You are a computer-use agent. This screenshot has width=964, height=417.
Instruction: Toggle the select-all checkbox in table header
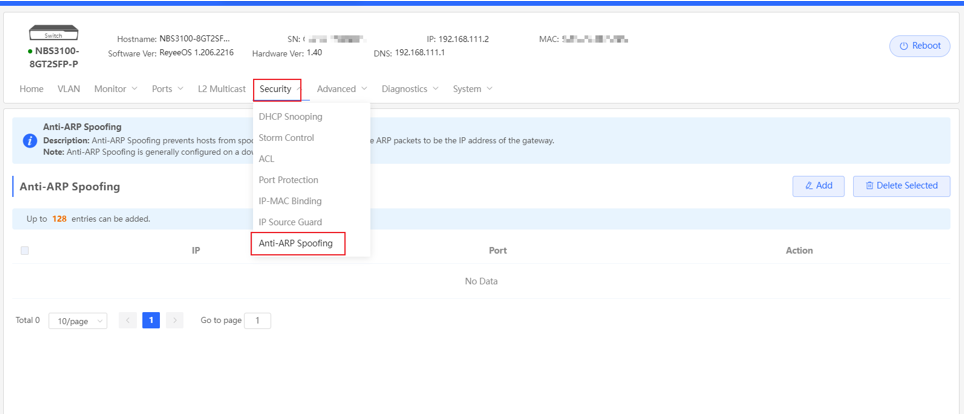pyautogui.click(x=25, y=251)
